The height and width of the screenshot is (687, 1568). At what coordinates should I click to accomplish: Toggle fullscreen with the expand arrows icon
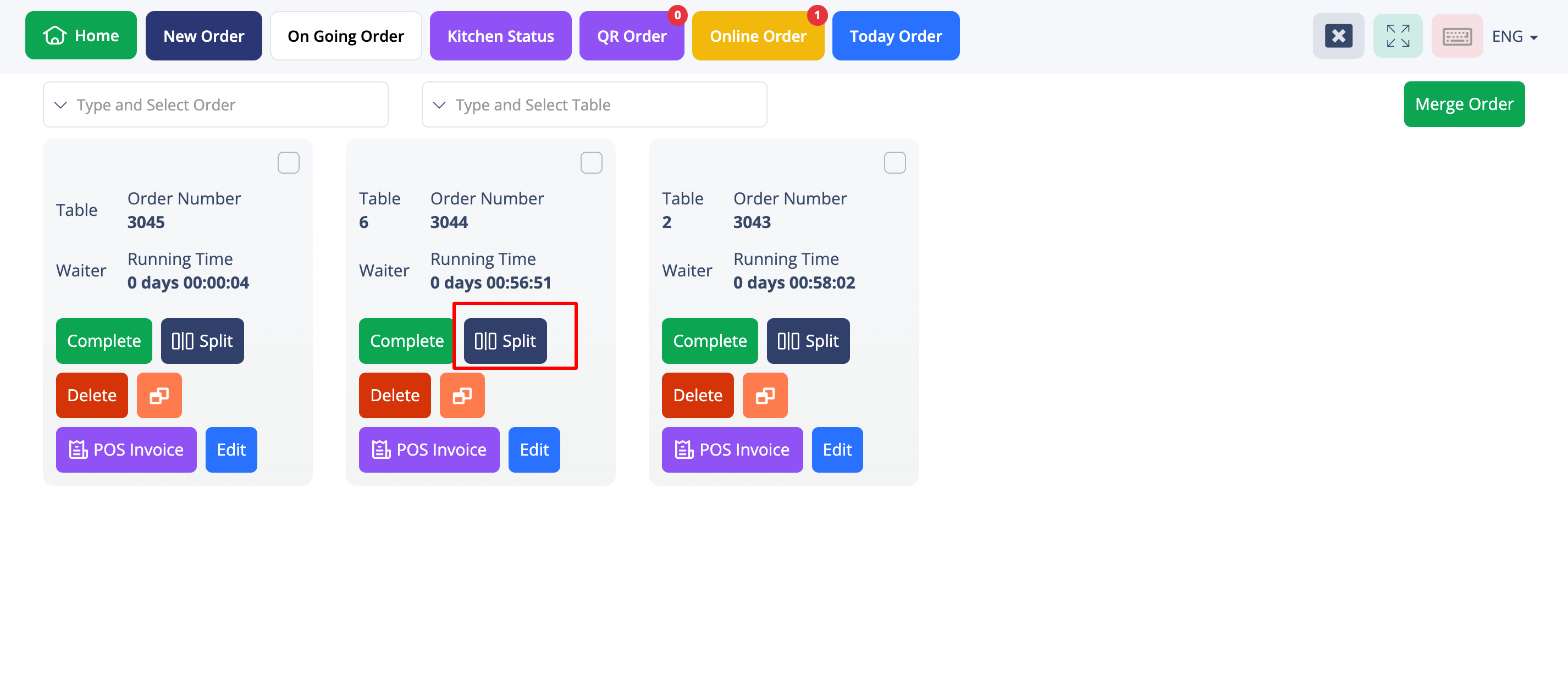tap(1398, 36)
